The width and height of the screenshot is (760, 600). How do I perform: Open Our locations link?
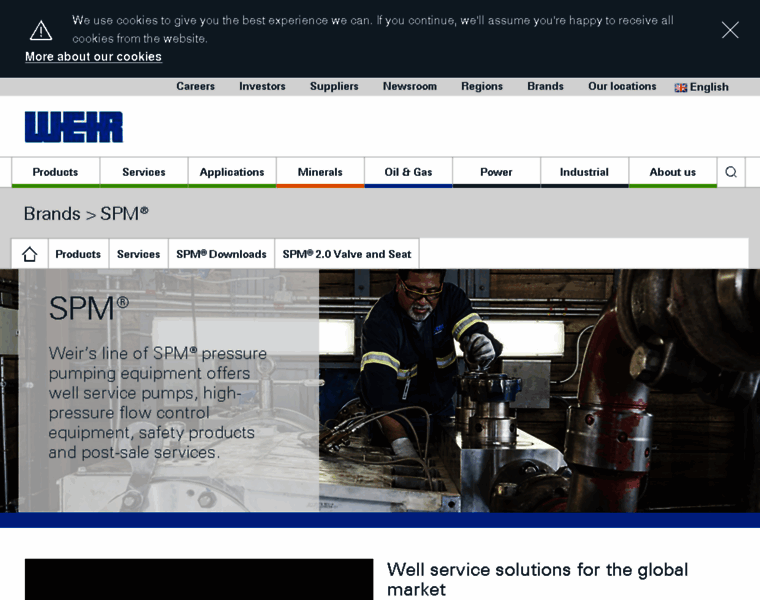622,86
